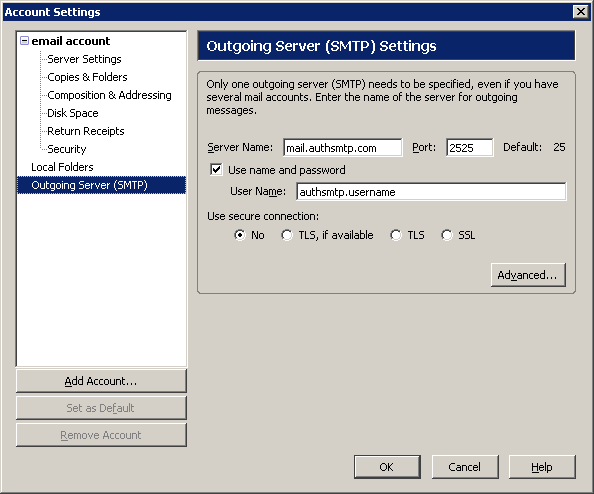This screenshot has width=594, height=494.
Task: Click the User Name text field
Action: click(431, 192)
